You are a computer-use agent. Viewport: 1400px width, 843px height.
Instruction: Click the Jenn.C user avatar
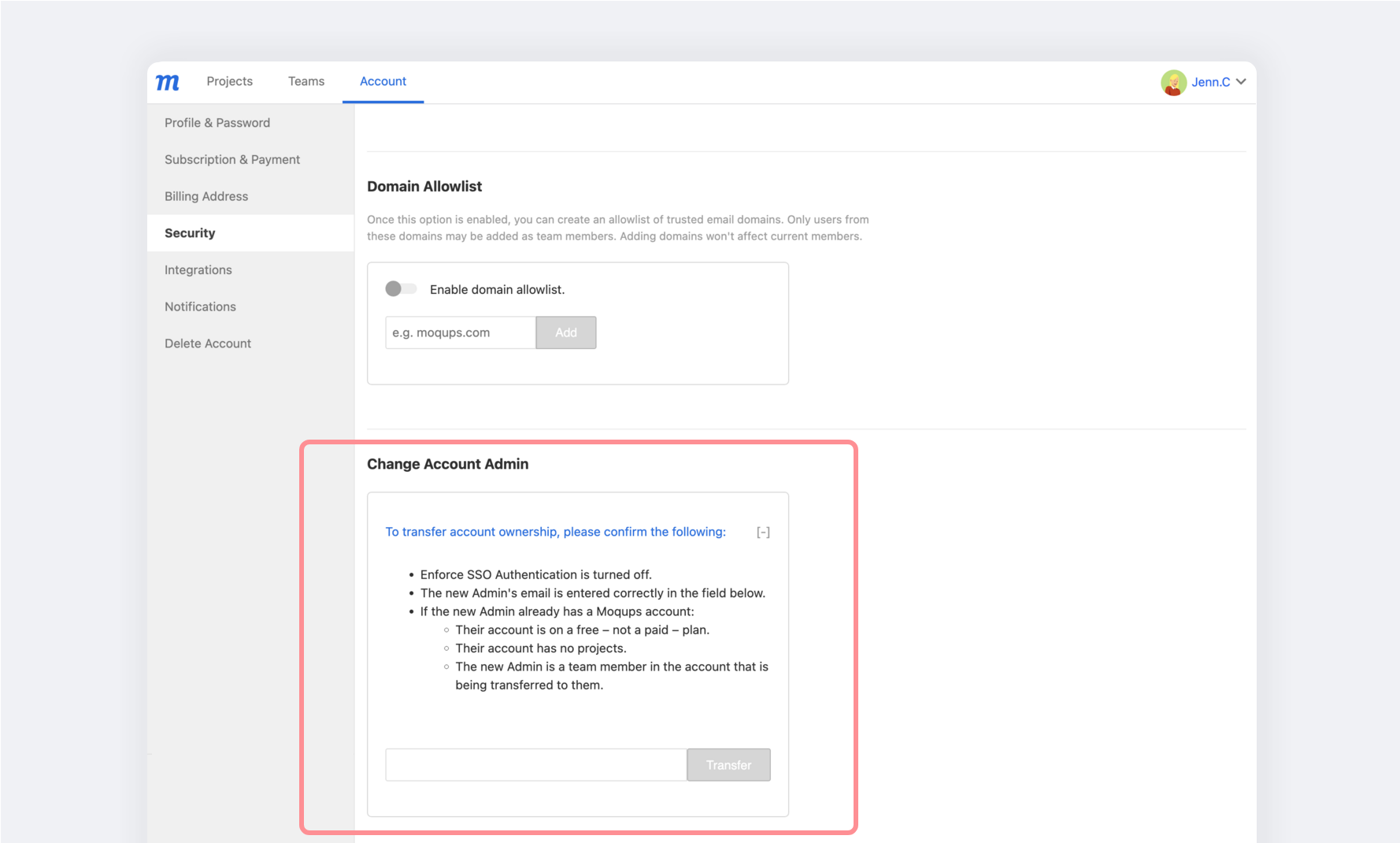point(1173,82)
